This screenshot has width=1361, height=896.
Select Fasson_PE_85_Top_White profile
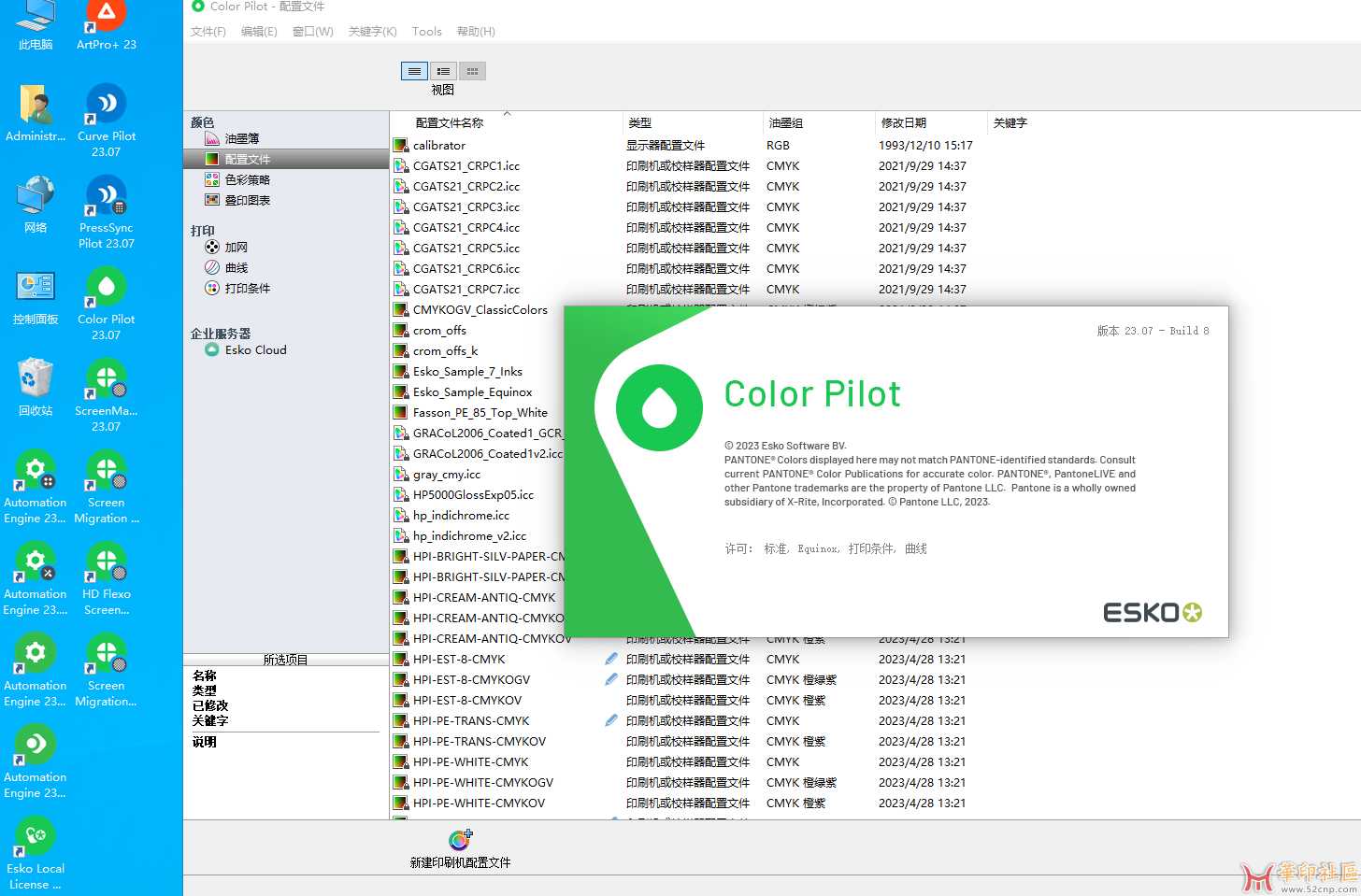(x=480, y=412)
